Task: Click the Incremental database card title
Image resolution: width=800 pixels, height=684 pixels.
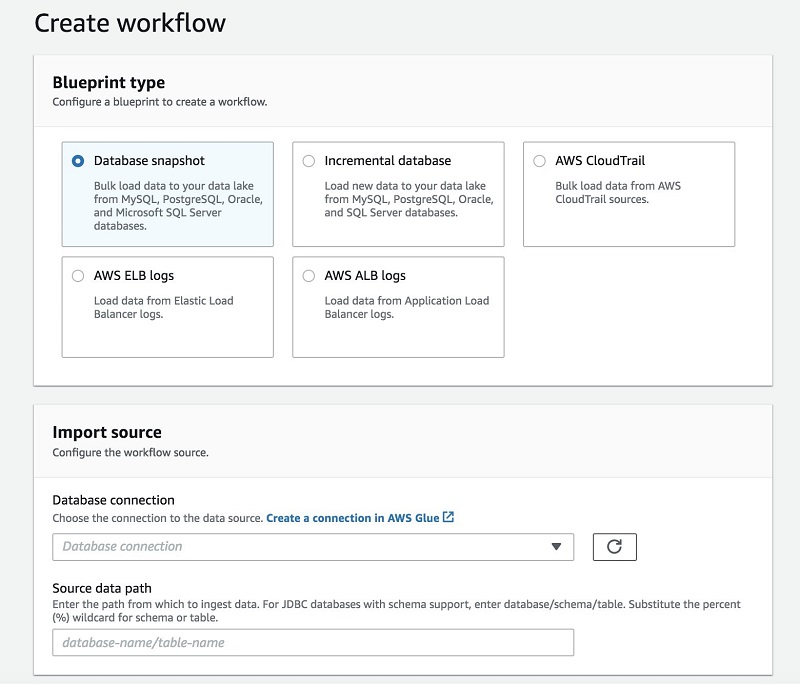Action: pos(388,161)
